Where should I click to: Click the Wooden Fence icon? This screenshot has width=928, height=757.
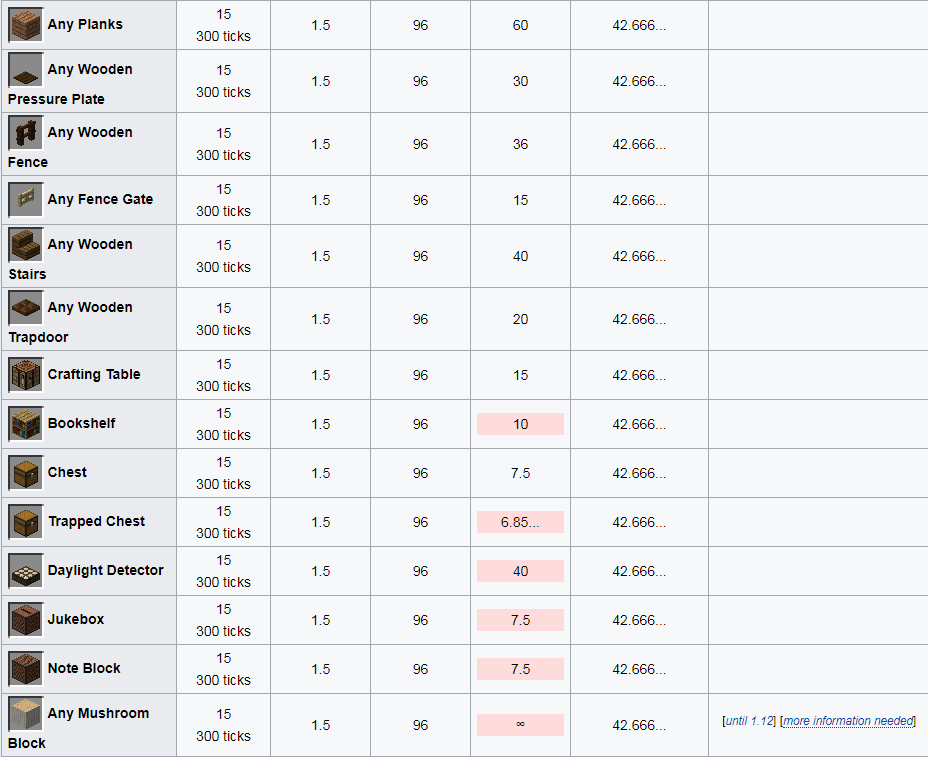[x=25, y=133]
